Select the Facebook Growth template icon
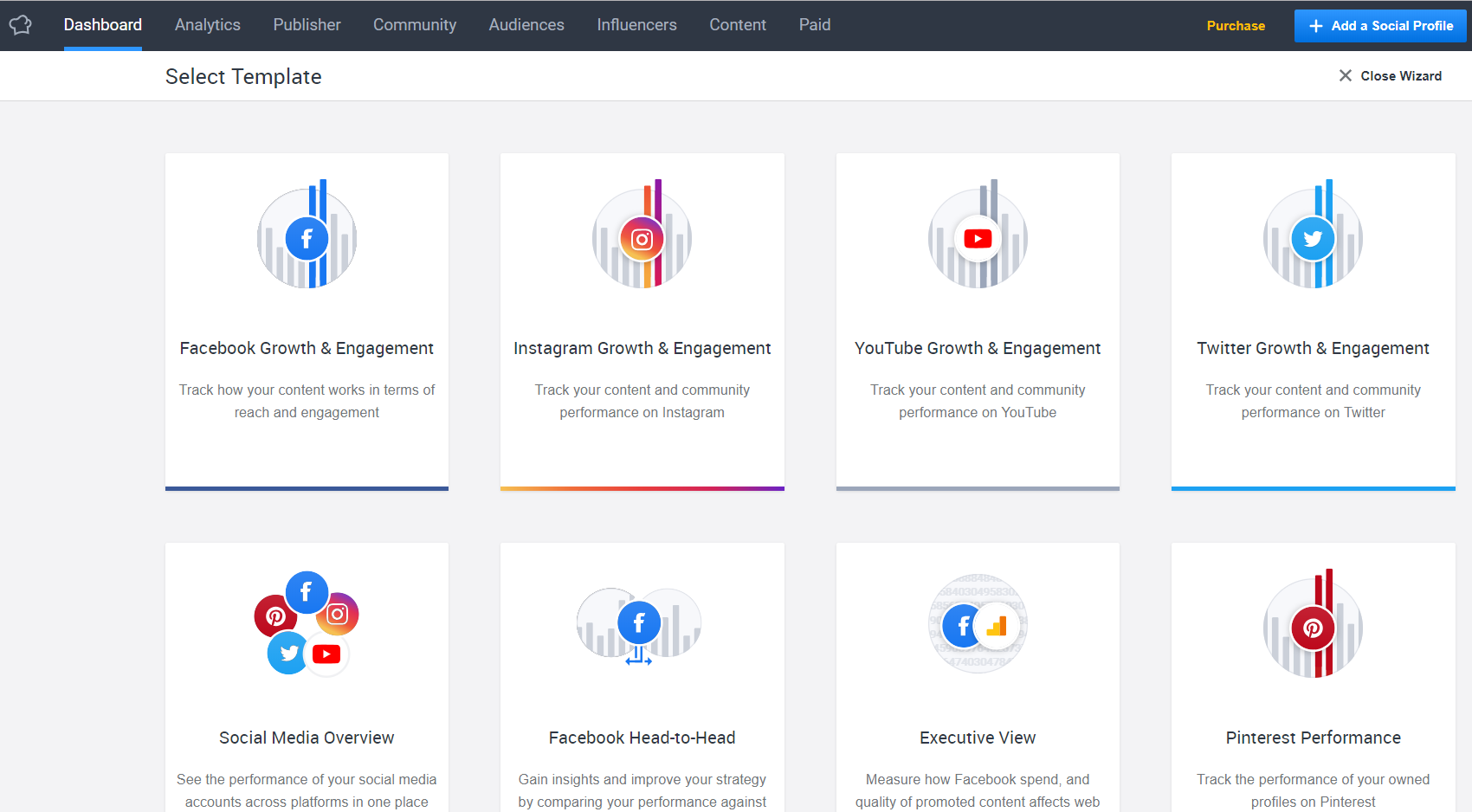Viewport: 1472px width, 812px height. coord(307,235)
